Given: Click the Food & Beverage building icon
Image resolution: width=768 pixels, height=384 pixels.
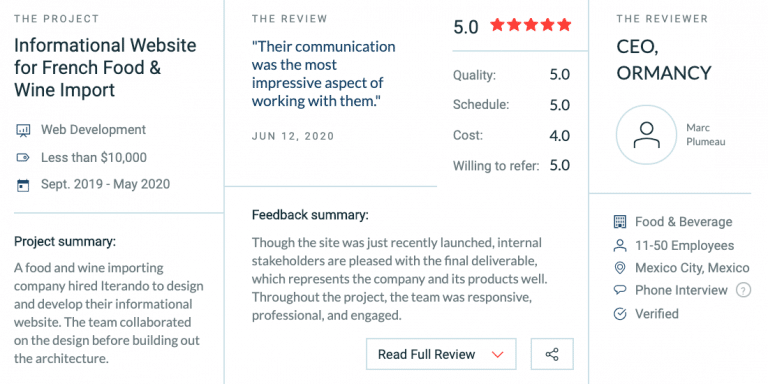Looking at the screenshot, I should (620, 222).
